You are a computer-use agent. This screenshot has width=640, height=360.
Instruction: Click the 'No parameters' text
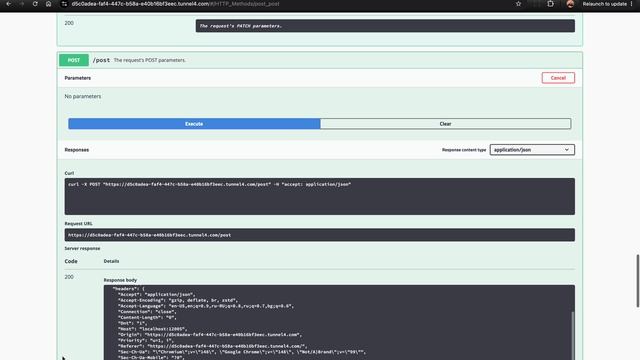(x=83, y=96)
